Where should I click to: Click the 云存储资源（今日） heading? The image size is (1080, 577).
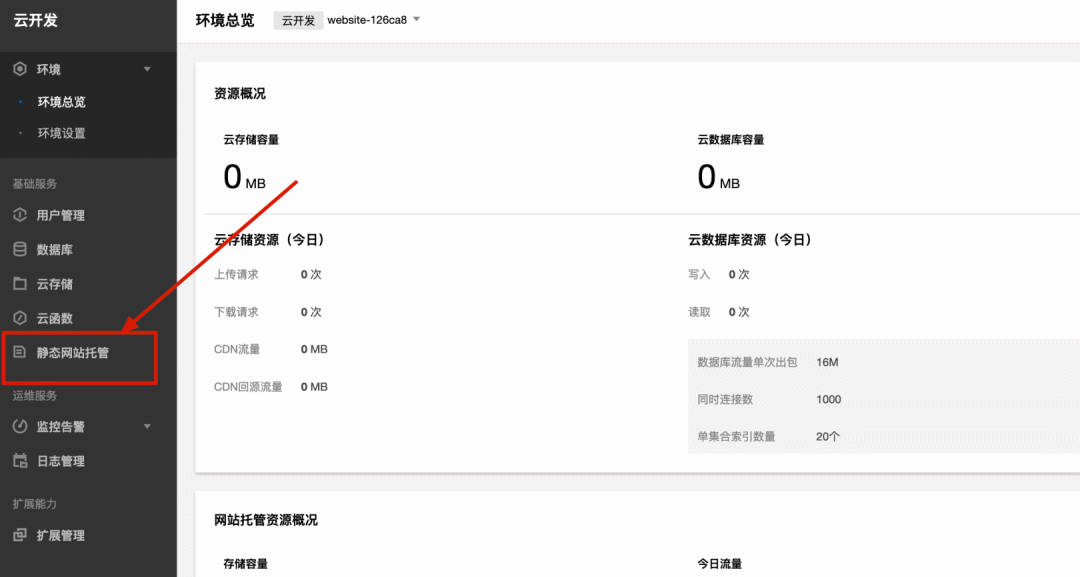click(x=271, y=240)
